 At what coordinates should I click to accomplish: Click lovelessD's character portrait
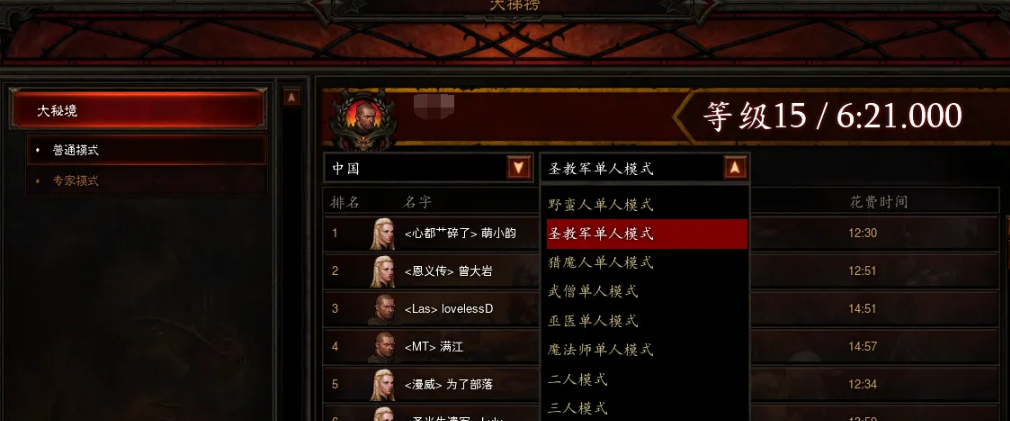coord(382,309)
